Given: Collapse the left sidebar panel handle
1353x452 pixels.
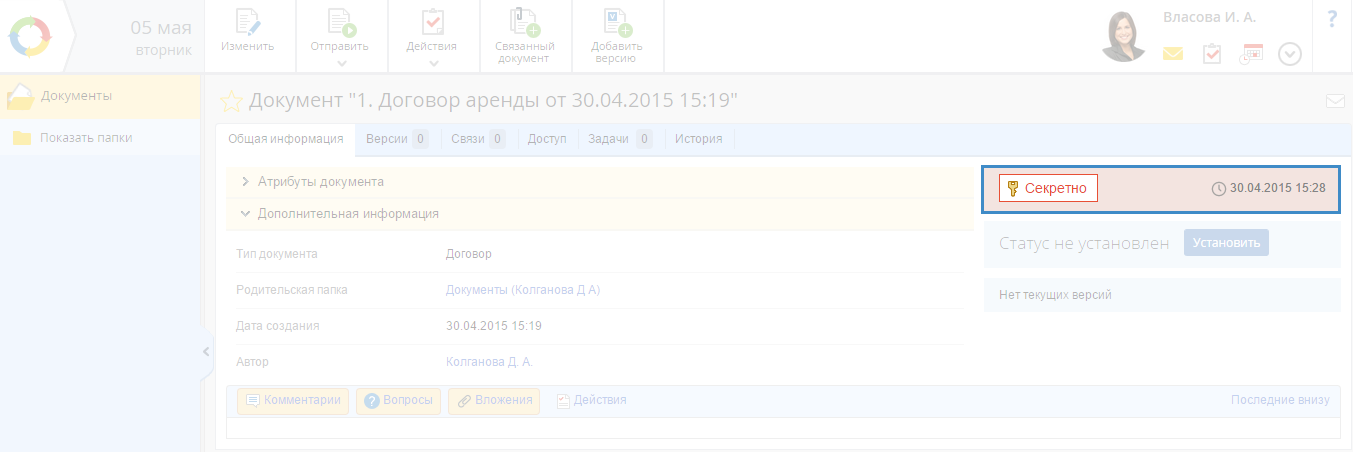Looking at the screenshot, I should (x=206, y=352).
